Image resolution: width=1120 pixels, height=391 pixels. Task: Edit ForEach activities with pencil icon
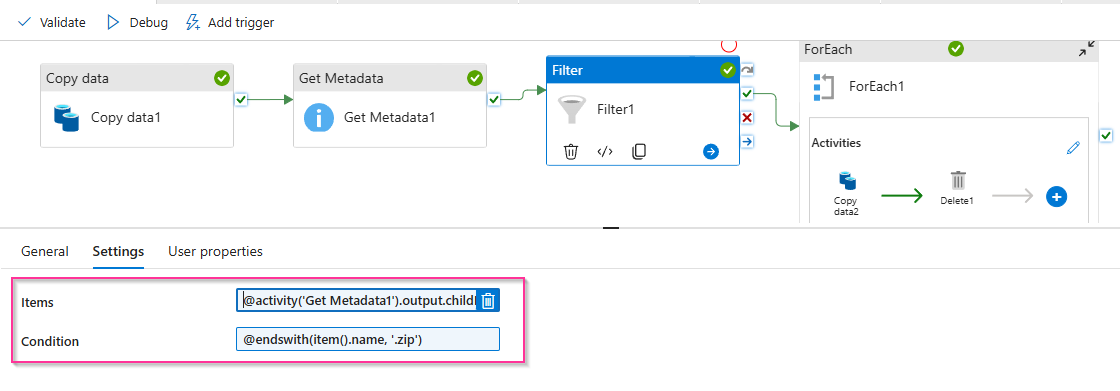tap(1073, 148)
